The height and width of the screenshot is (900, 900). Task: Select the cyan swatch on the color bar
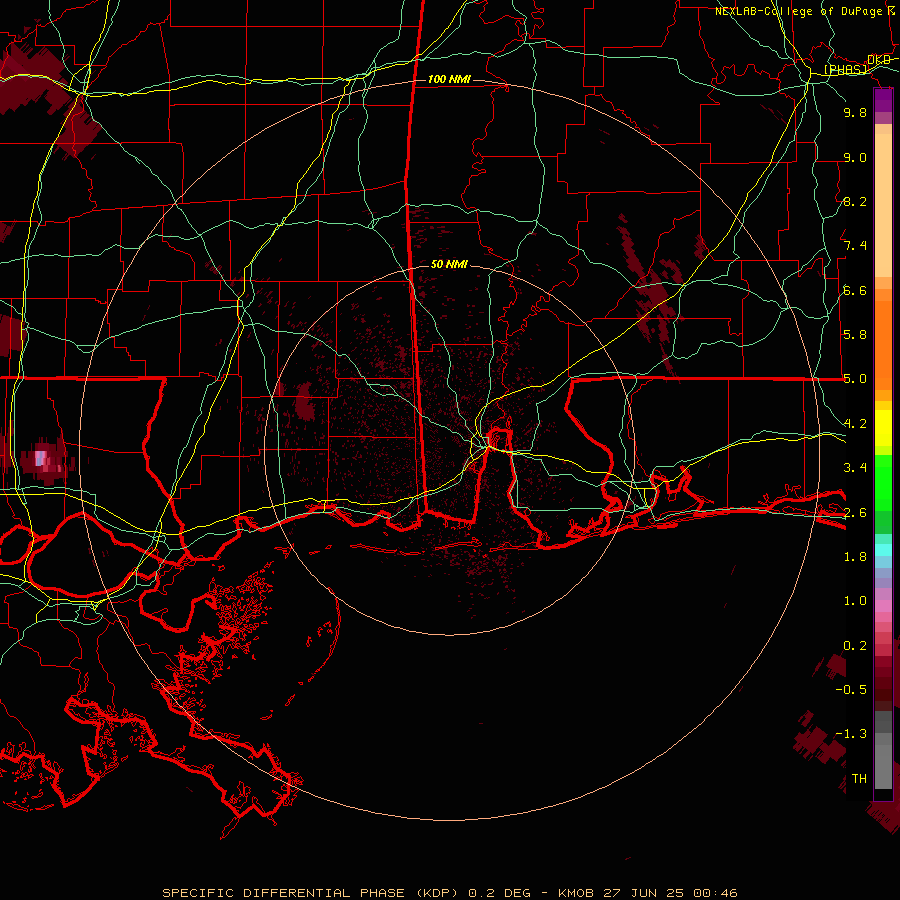[883, 550]
